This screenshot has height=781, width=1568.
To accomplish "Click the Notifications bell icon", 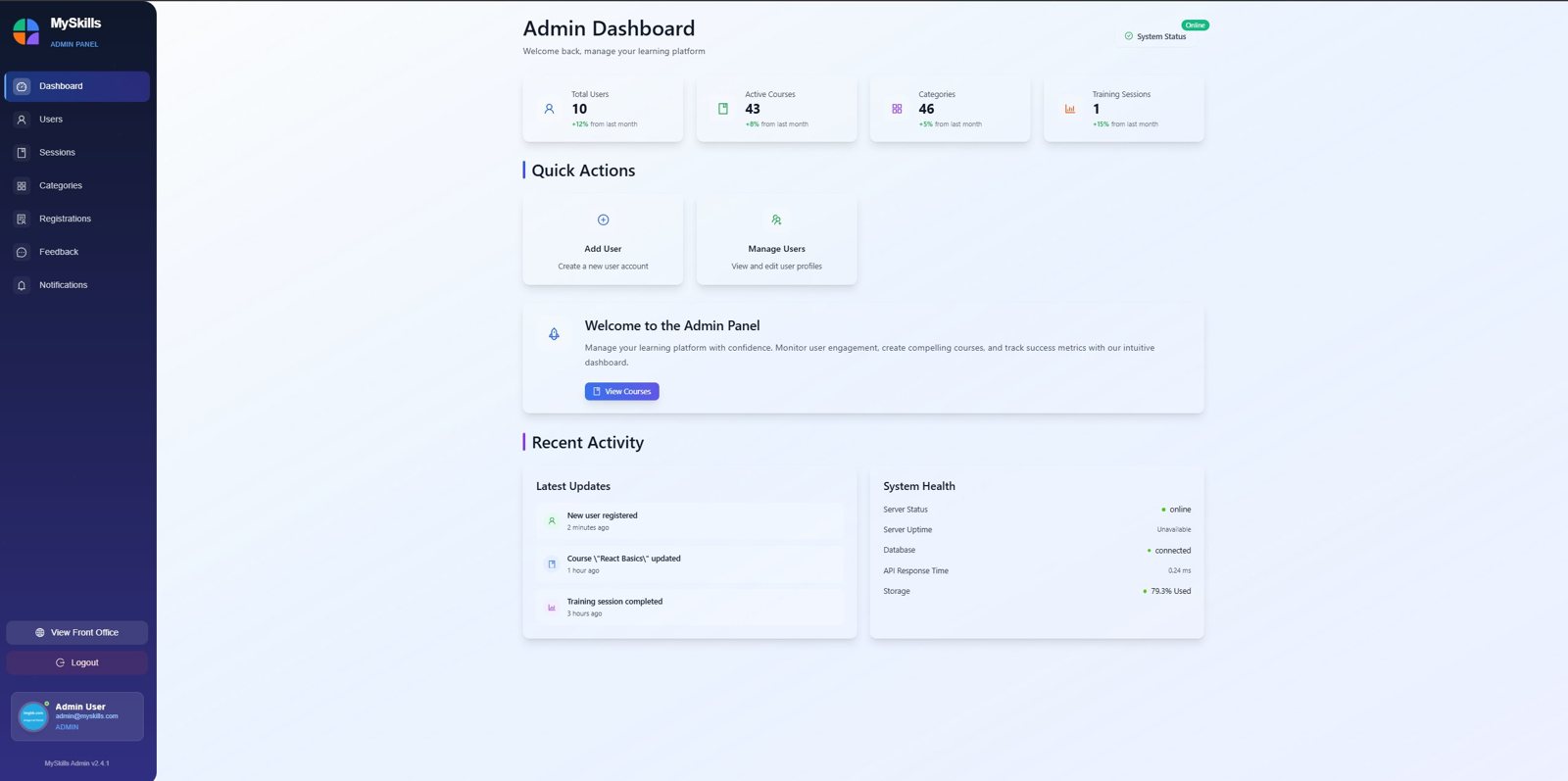I will (22, 285).
